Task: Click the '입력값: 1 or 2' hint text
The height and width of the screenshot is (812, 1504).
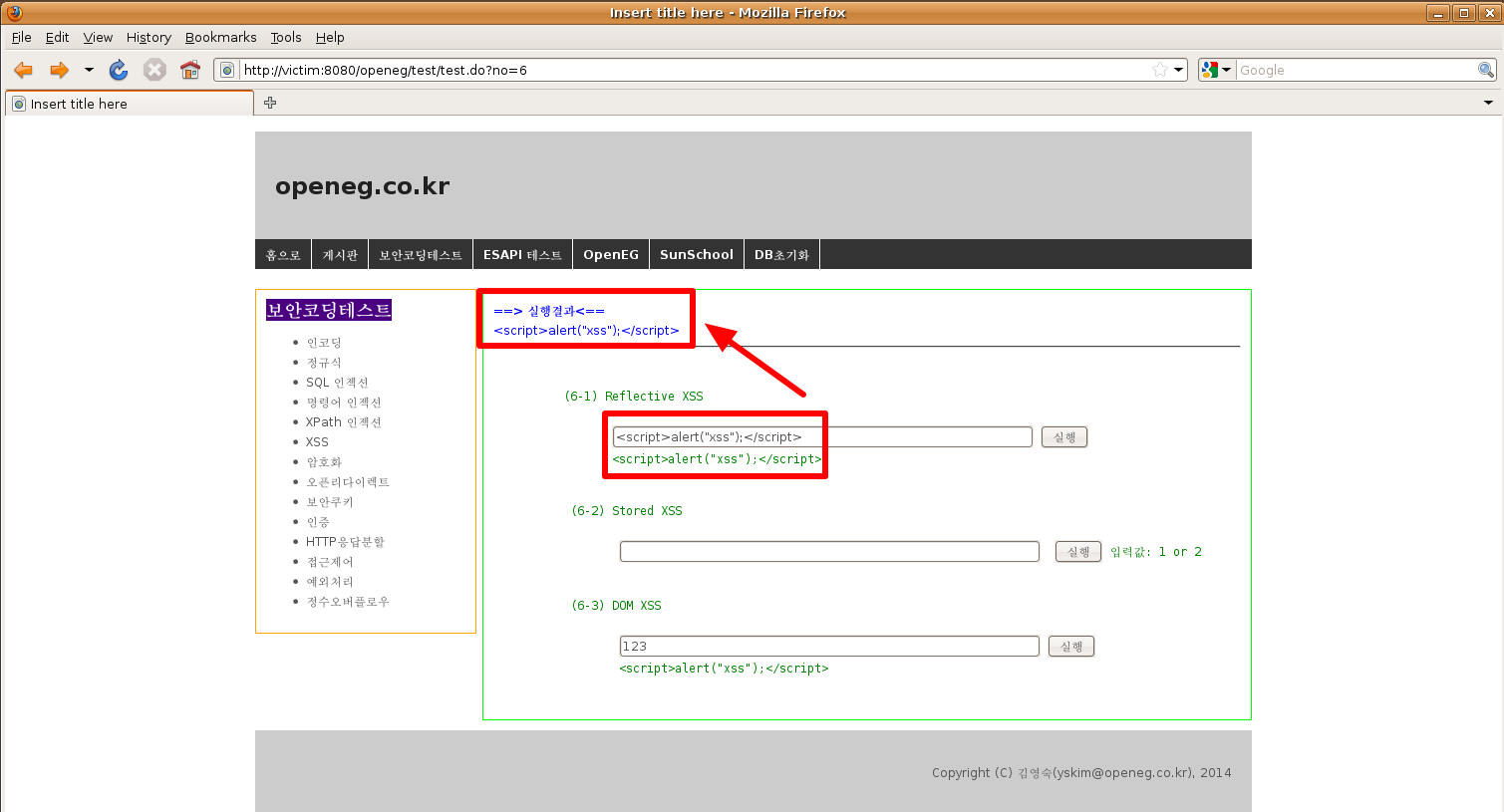Action: [x=1156, y=552]
